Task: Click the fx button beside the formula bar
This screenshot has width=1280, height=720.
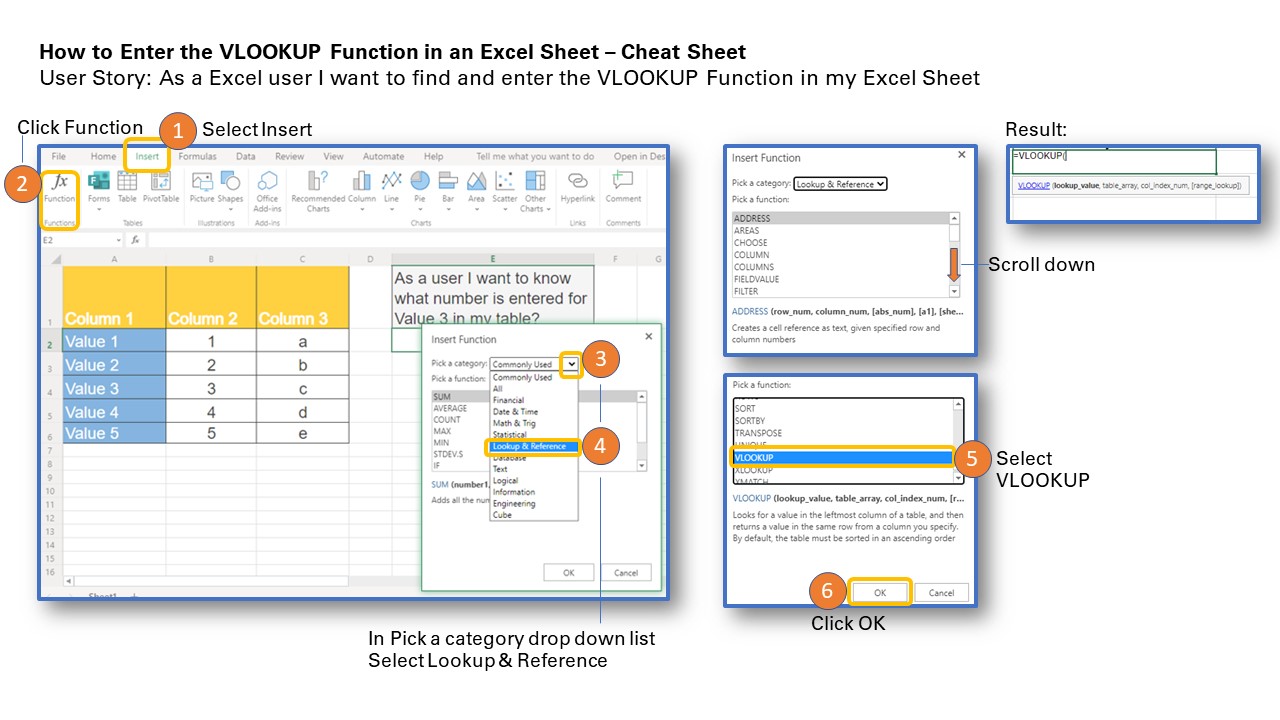Action: pyautogui.click(x=135, y=240)
